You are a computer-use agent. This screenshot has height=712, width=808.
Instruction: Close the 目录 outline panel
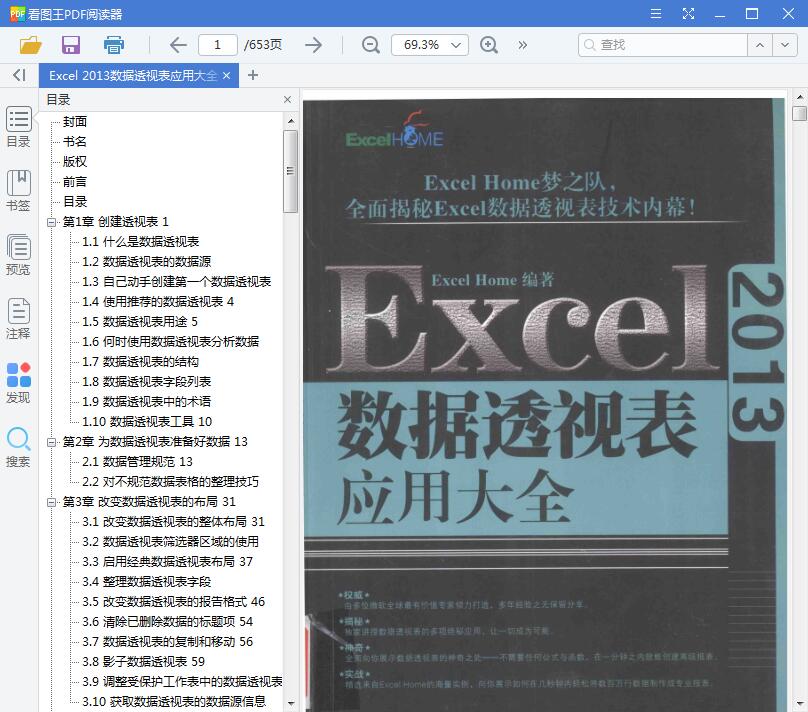click(288, 99)
